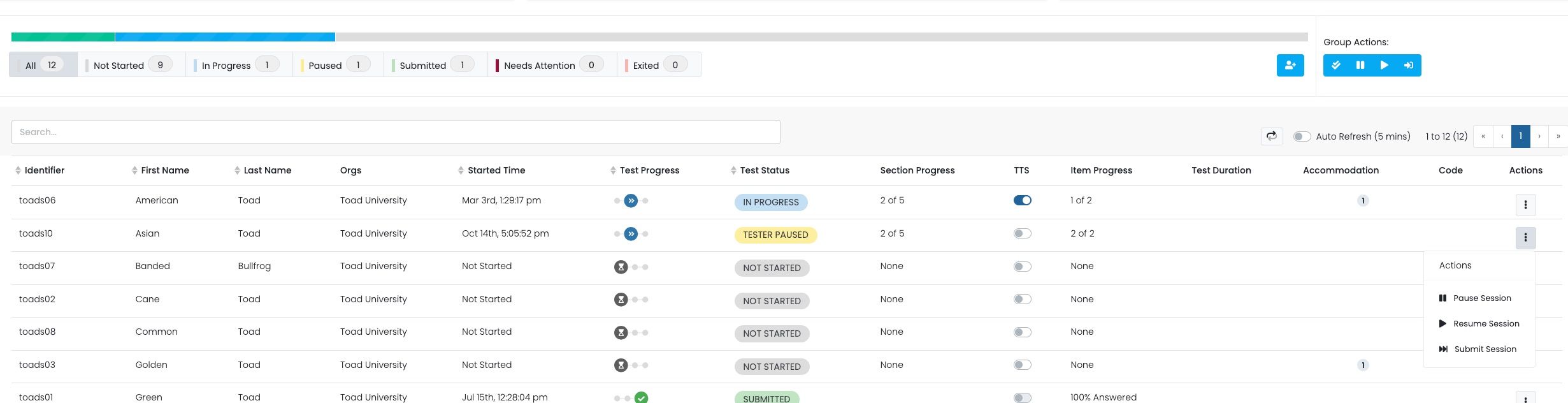Click the hourglass progress icon for toads03
The height and width of the screenshot is (403, 1568).
tap(621, 365)
